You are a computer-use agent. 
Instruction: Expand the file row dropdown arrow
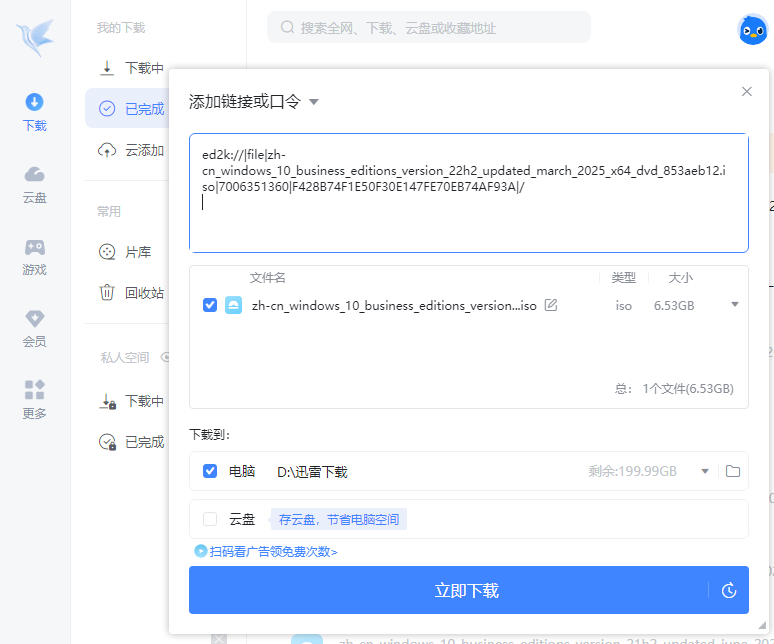pos(735,304)
